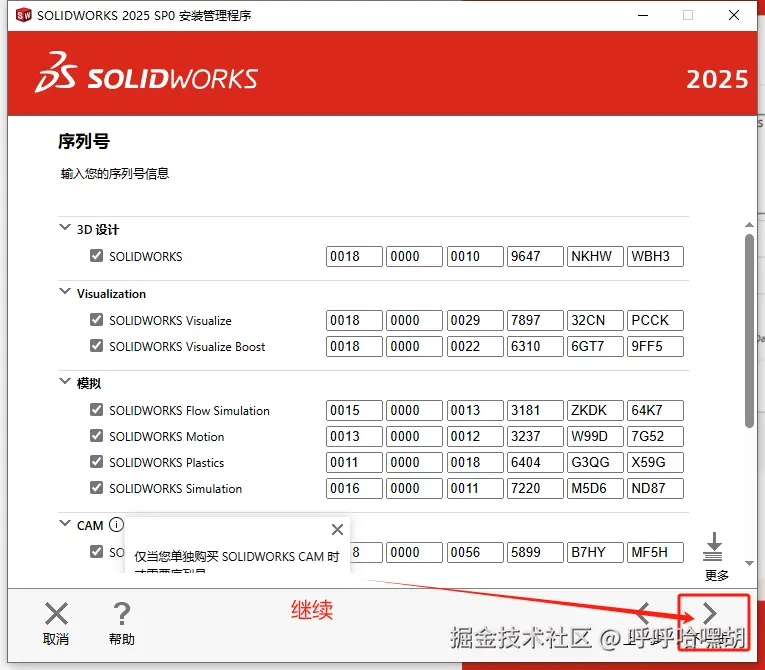Click Simulation serial field containing M5D6

coord(595,488)
